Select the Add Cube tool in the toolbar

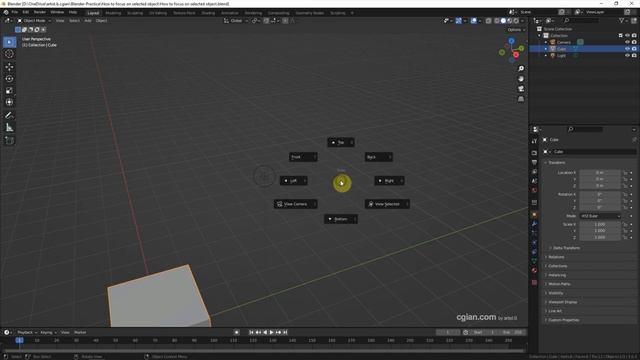pos(9,140)
